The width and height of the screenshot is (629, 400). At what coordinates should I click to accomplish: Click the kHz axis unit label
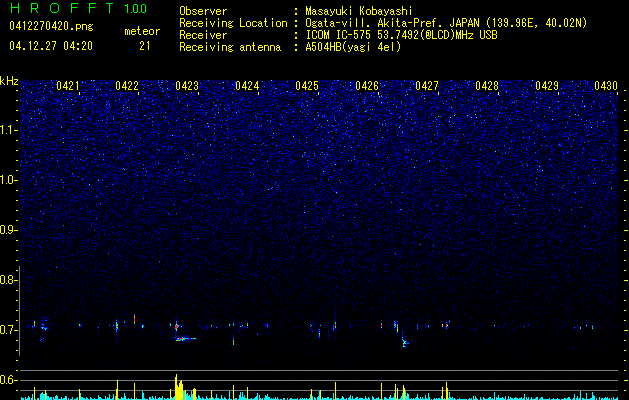click(9, 81)
